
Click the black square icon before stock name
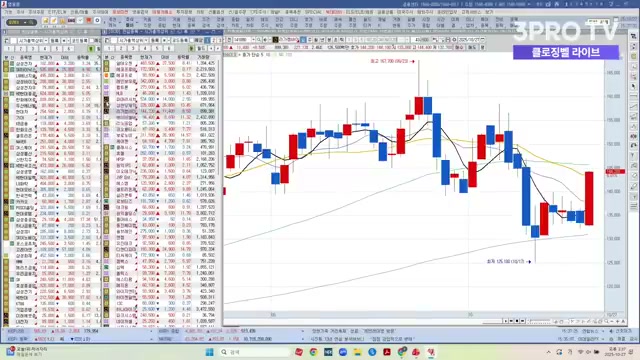pos(276,40)
